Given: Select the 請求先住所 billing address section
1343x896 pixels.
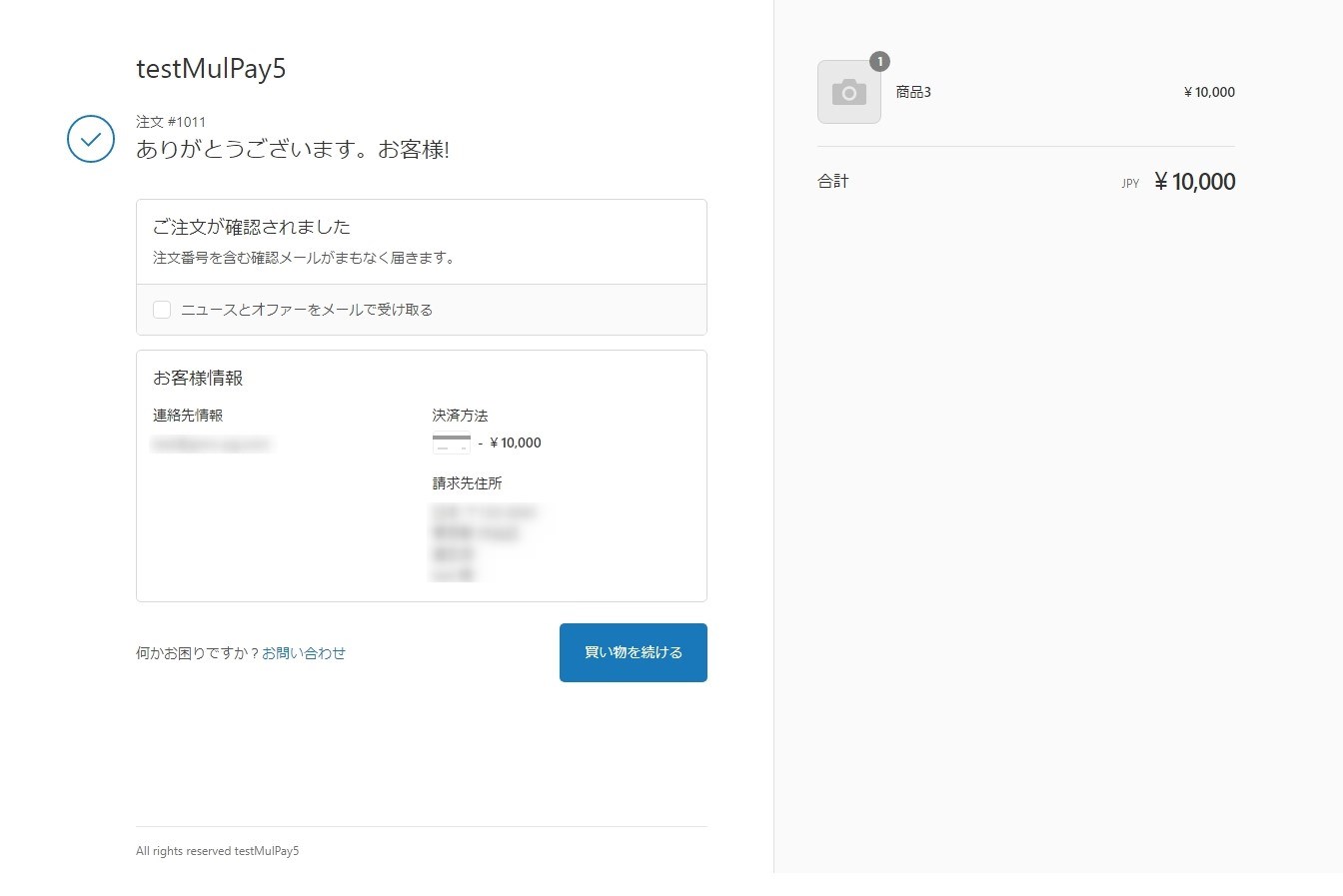Looking at the screenshot, I should point(467,482).
